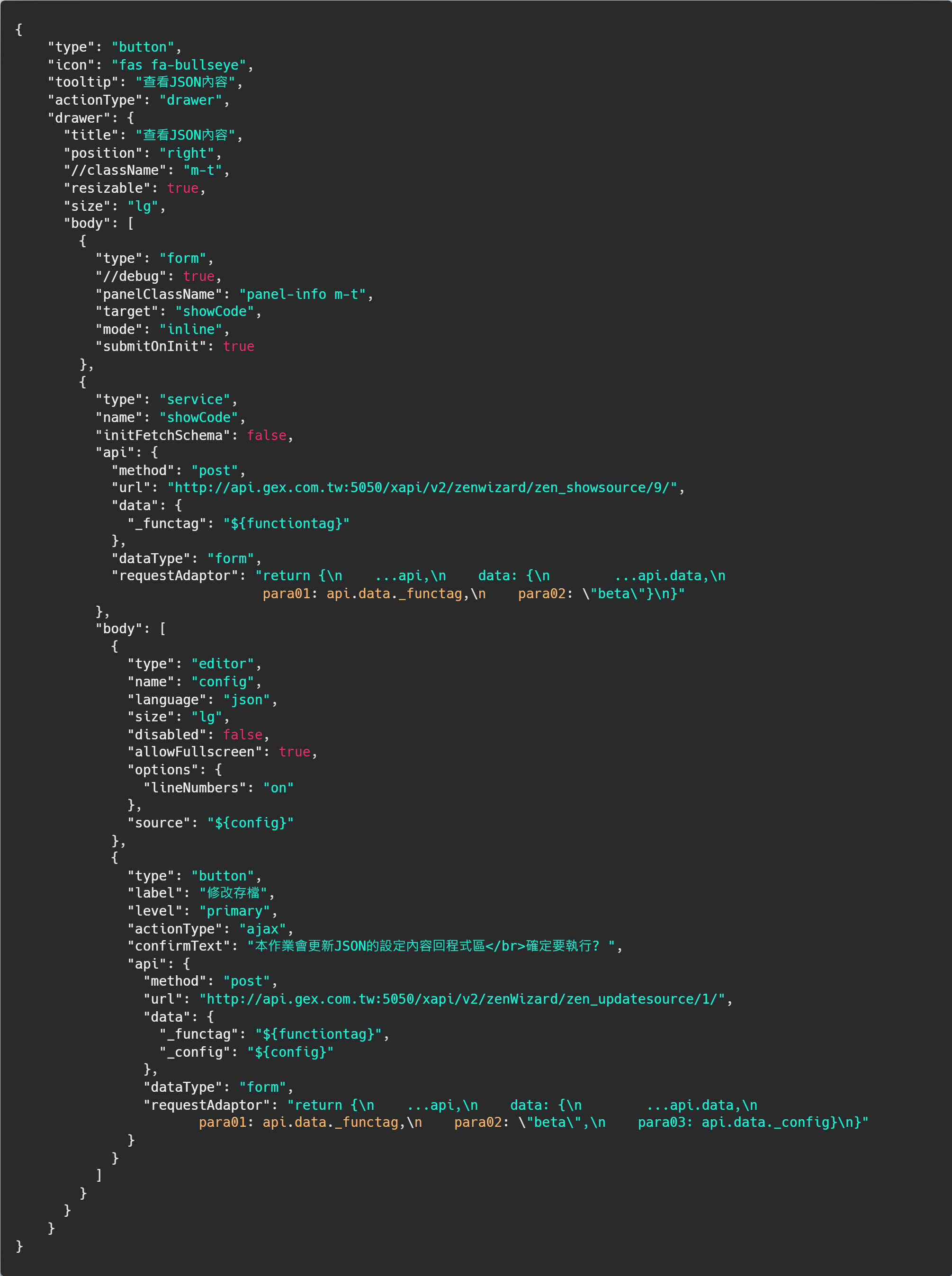Image resolution: width=952 pixels, height=1276 pixels.
Task: Select the "primary" level value
Action: click(x=234, y=911)
